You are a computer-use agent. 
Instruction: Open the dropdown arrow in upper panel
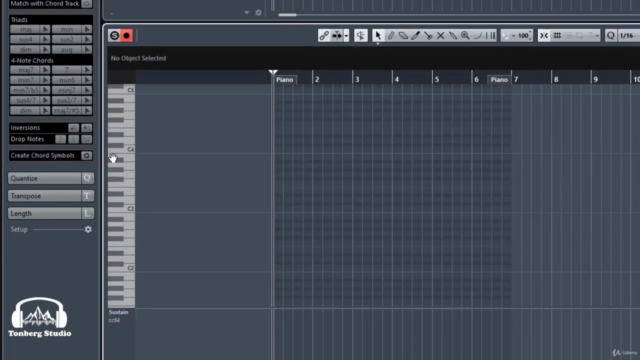click(247, 13)
